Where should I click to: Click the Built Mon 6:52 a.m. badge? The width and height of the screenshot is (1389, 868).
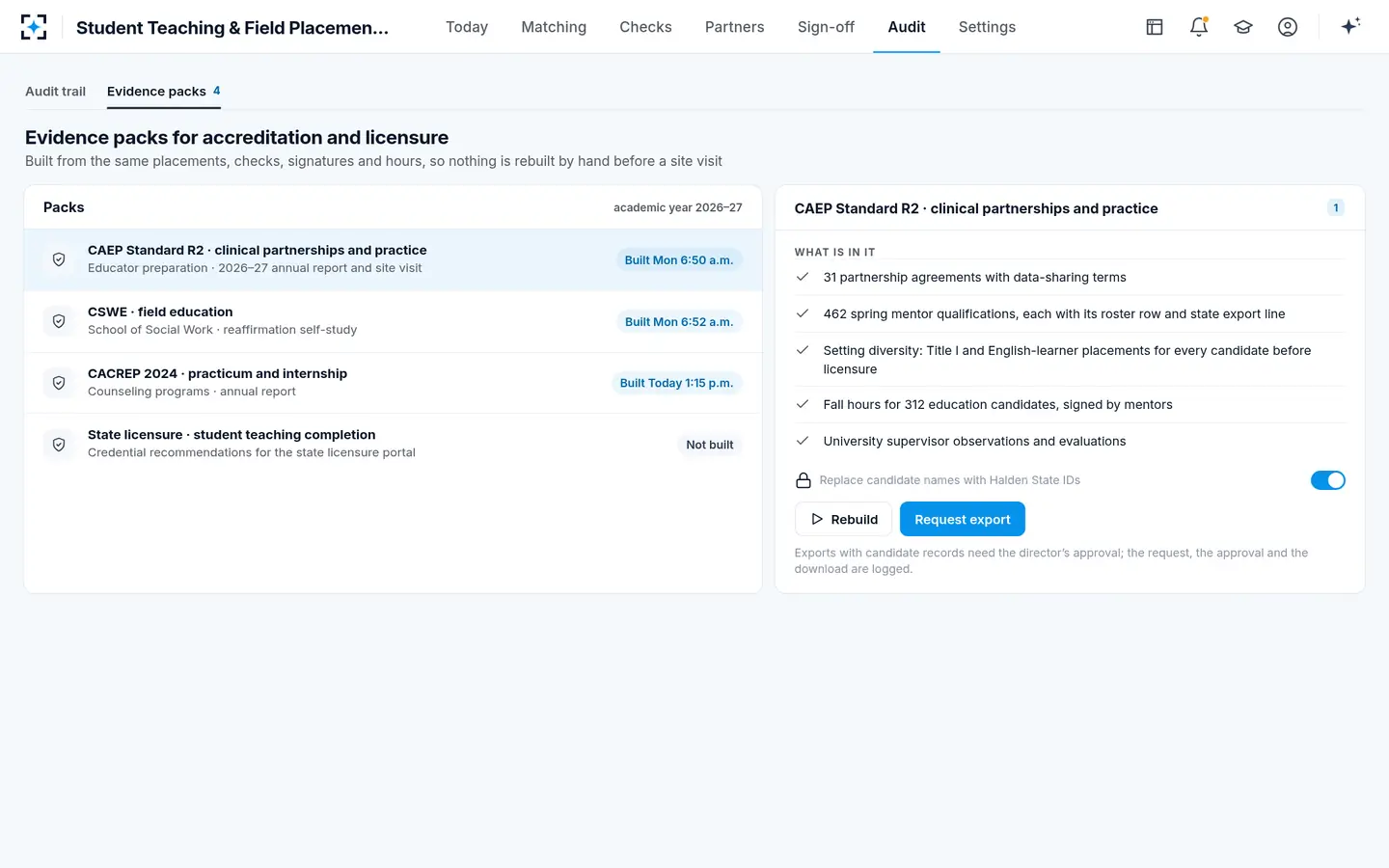[679, 321]
